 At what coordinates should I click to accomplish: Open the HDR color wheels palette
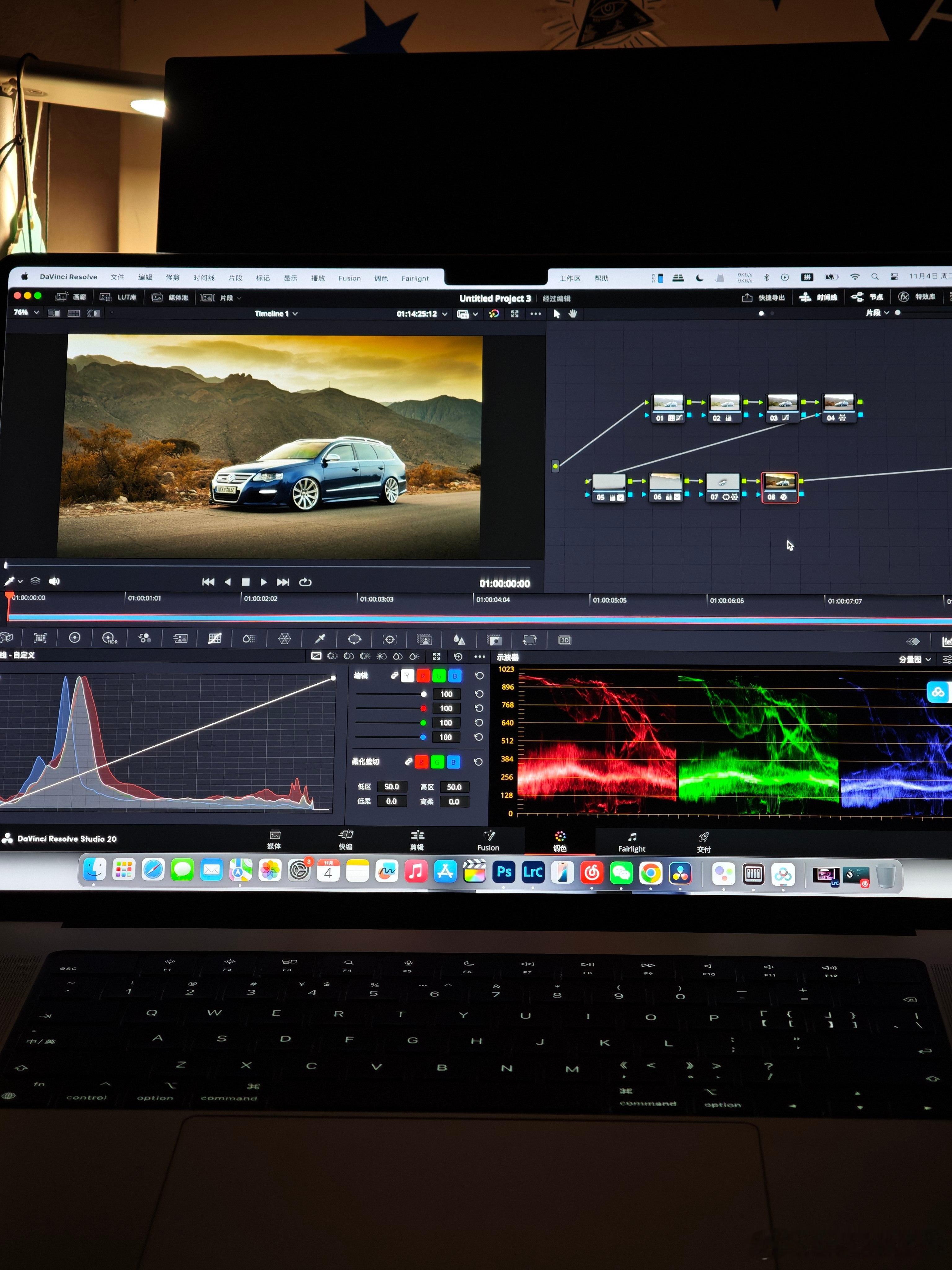point(109,638)
